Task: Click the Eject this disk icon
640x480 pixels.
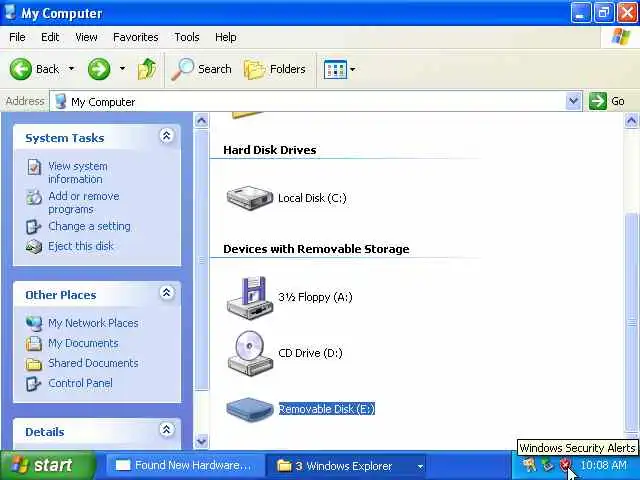Action: 34,247
